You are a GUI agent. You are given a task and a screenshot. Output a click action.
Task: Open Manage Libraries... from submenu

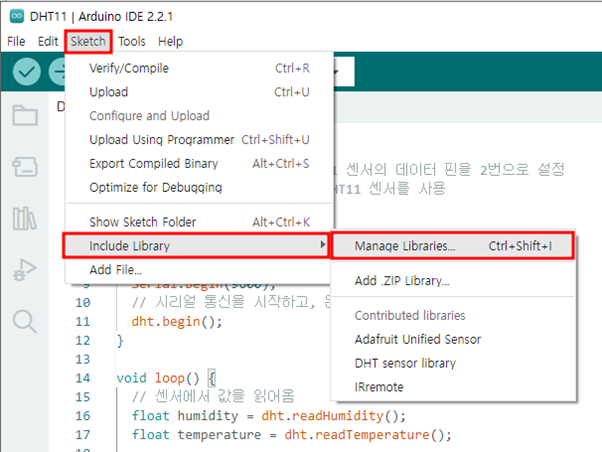click(453, 246)
